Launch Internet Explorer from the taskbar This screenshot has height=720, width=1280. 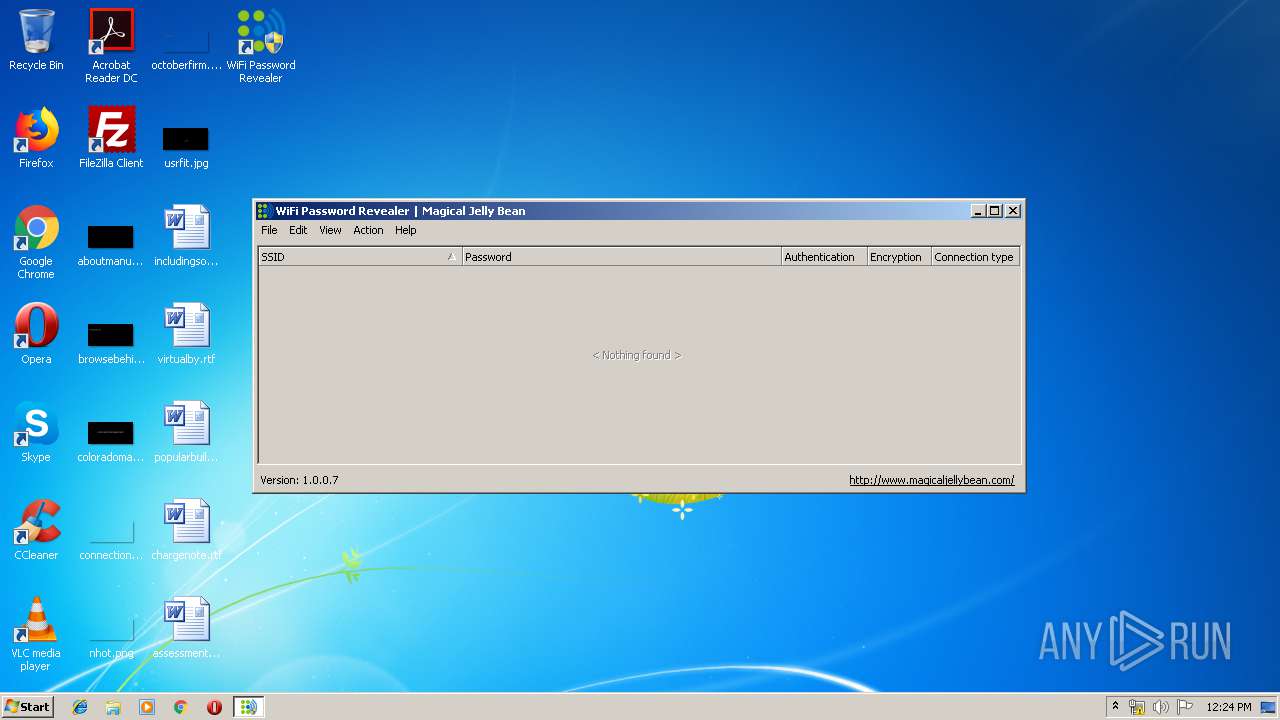[x=80, y=707]
